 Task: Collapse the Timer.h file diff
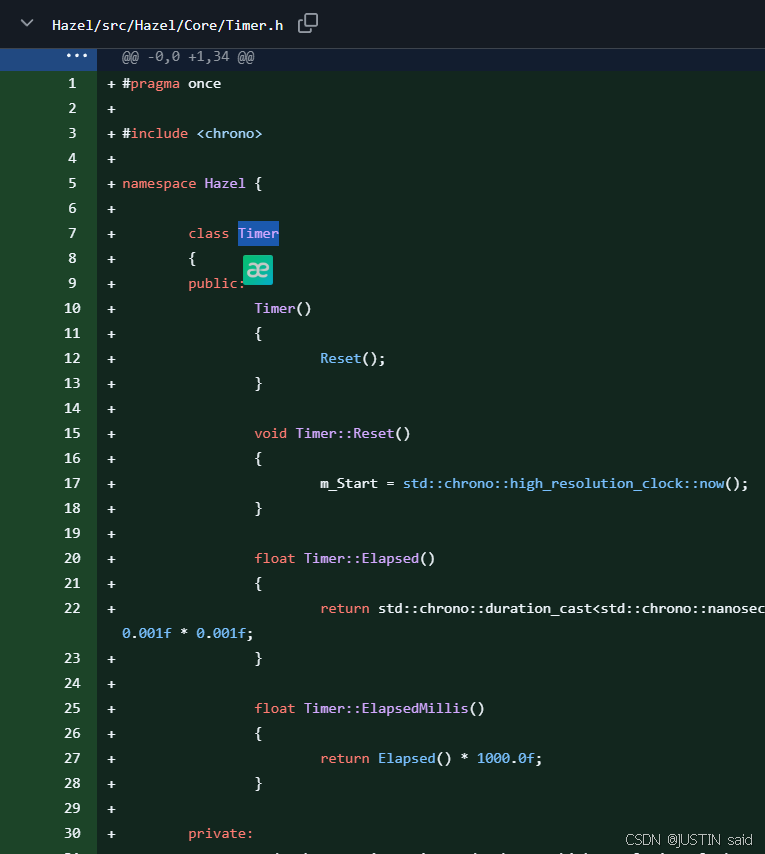click(27, 24)
